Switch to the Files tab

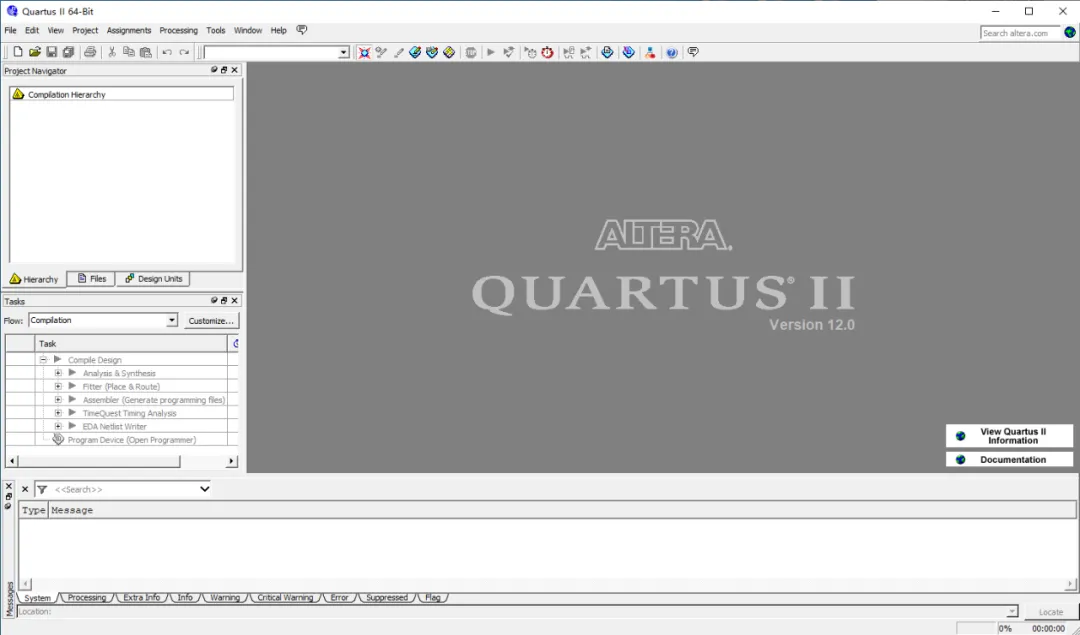click(92, 279)
